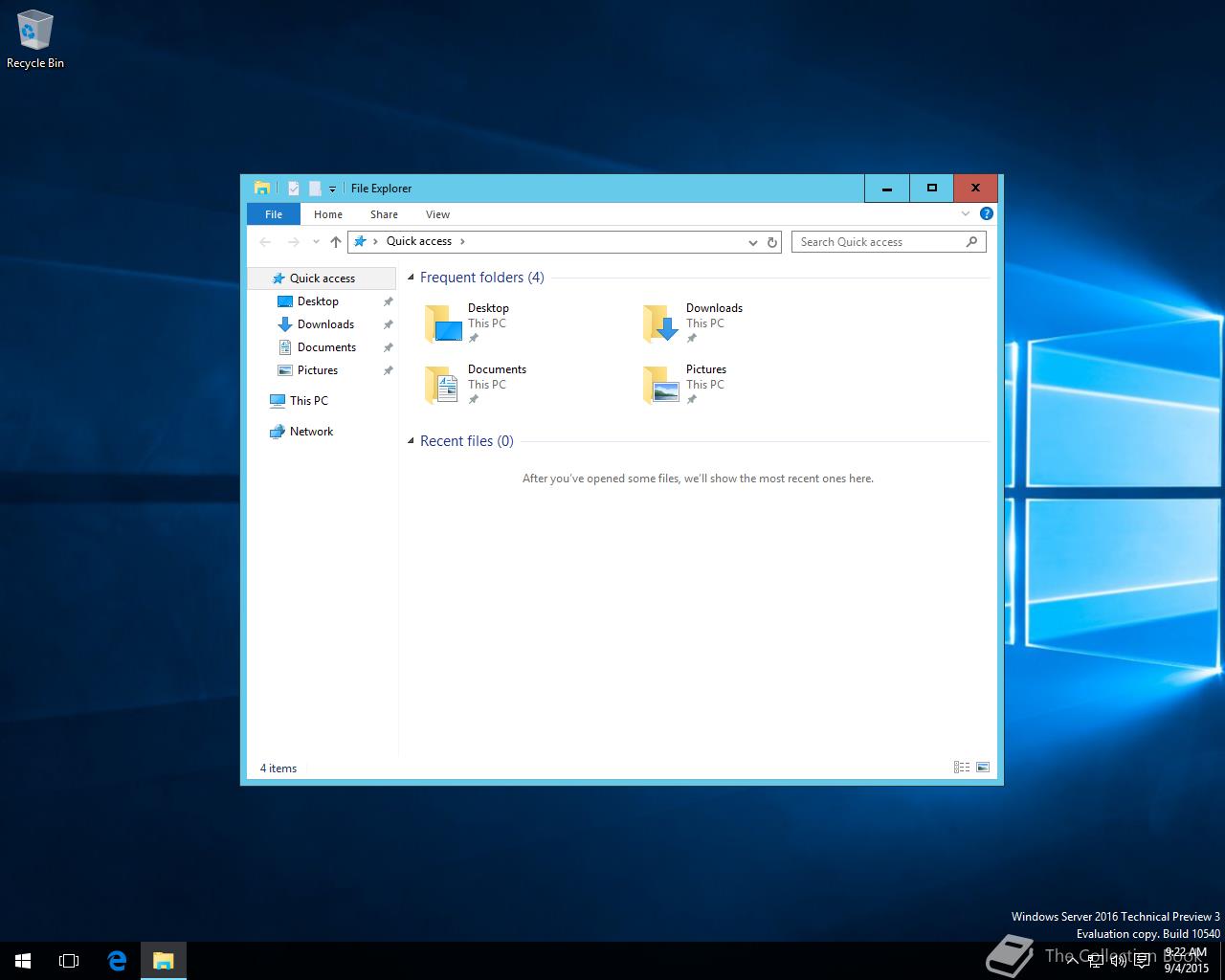Collapse the Recent files group
The width and height of the screenshot is (1225, 980).
click(412, 441)
